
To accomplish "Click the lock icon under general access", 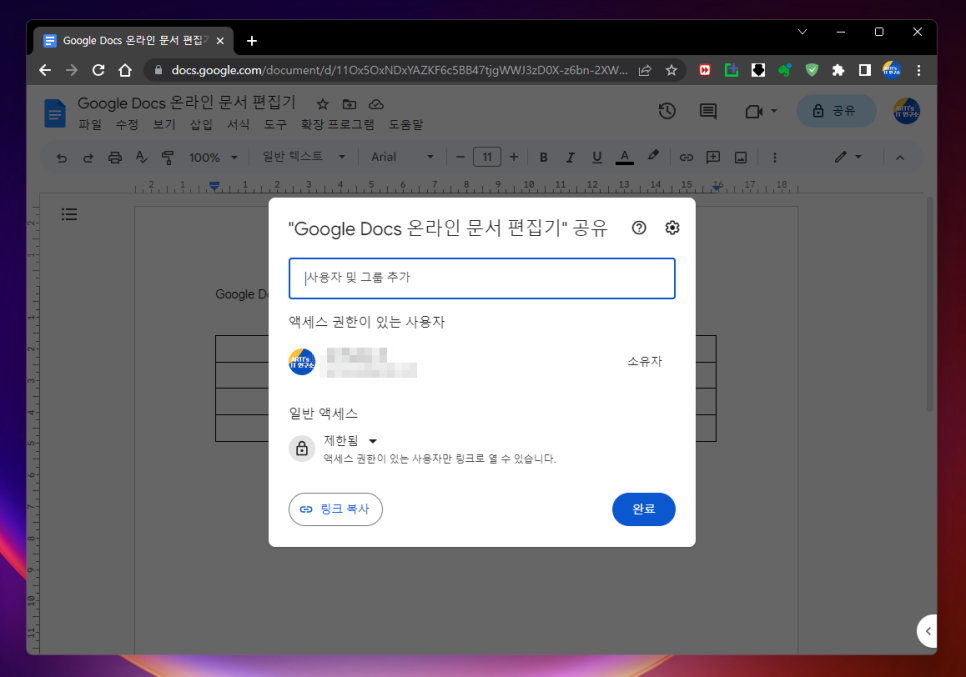I will click(302, 448).
